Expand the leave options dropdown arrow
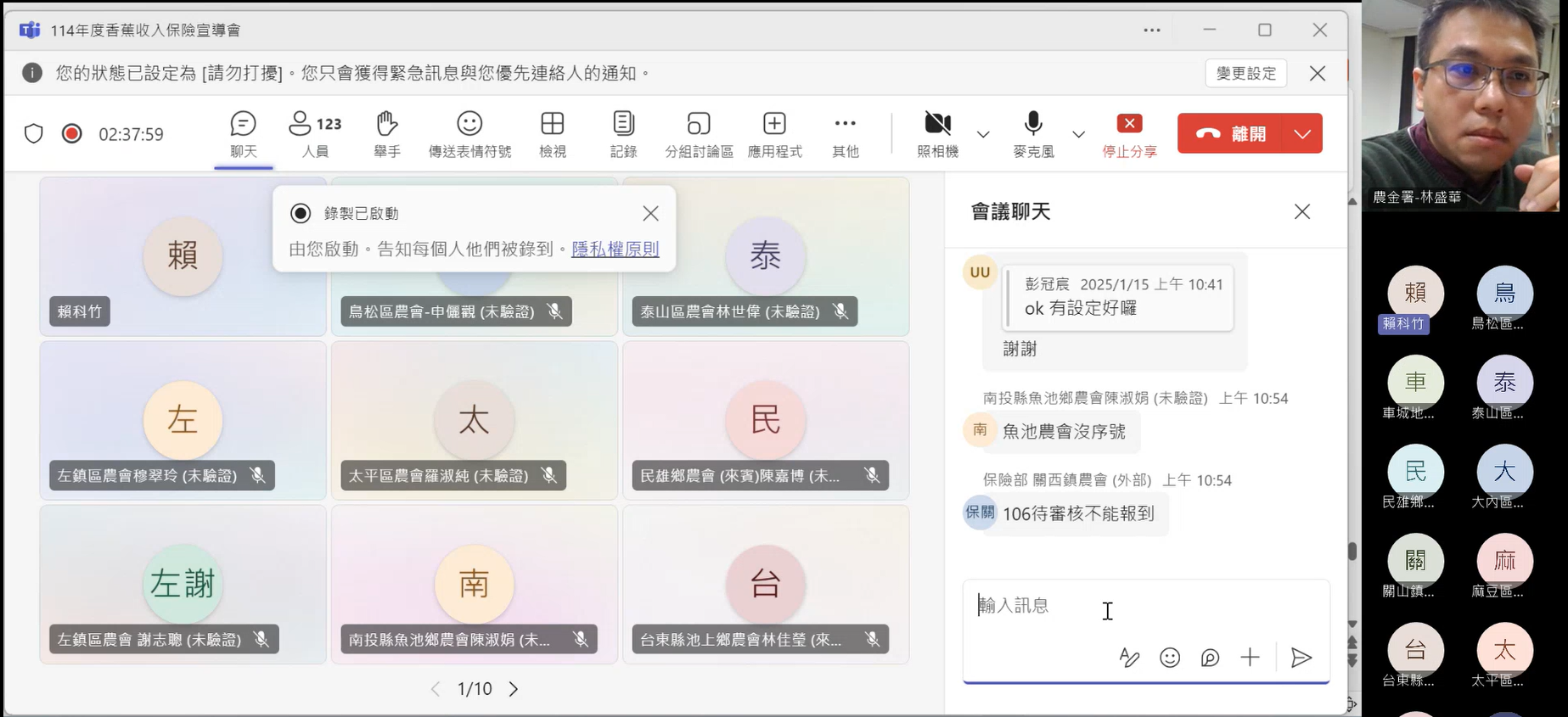1568x717 pixels. click(1302, 133)
